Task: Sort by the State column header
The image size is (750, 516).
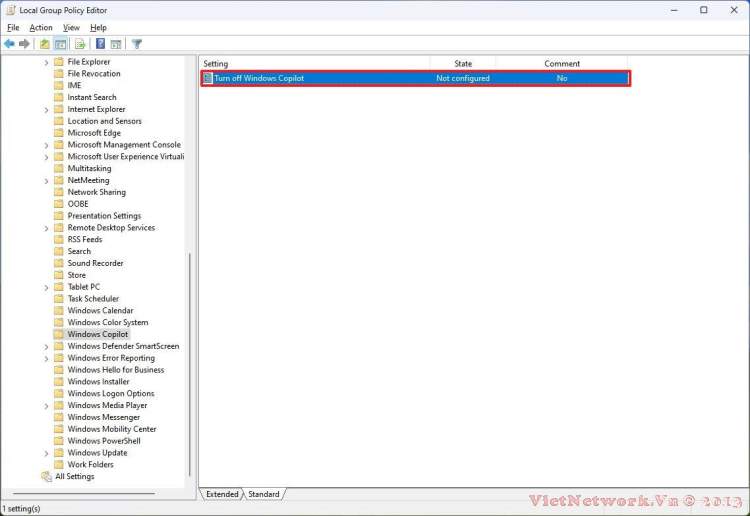Action: pyautogui.click(x=463, y=63)
